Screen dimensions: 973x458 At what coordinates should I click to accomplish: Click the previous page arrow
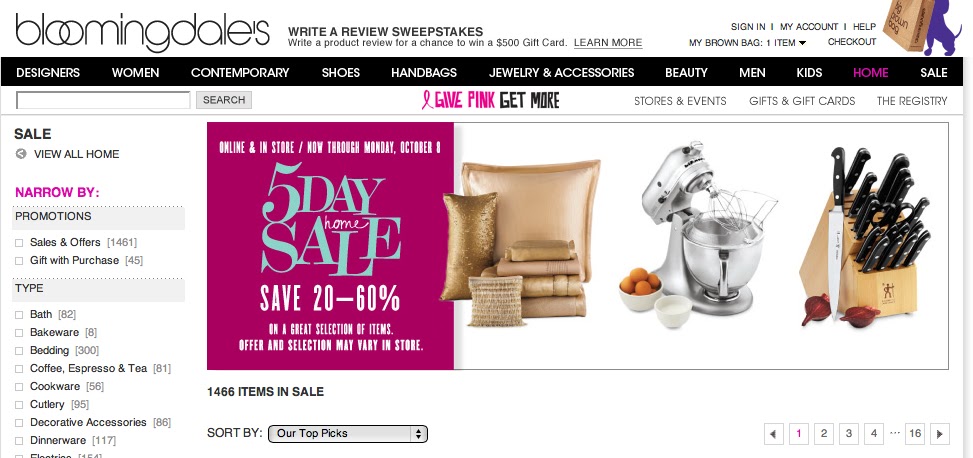tap(773, 434)
